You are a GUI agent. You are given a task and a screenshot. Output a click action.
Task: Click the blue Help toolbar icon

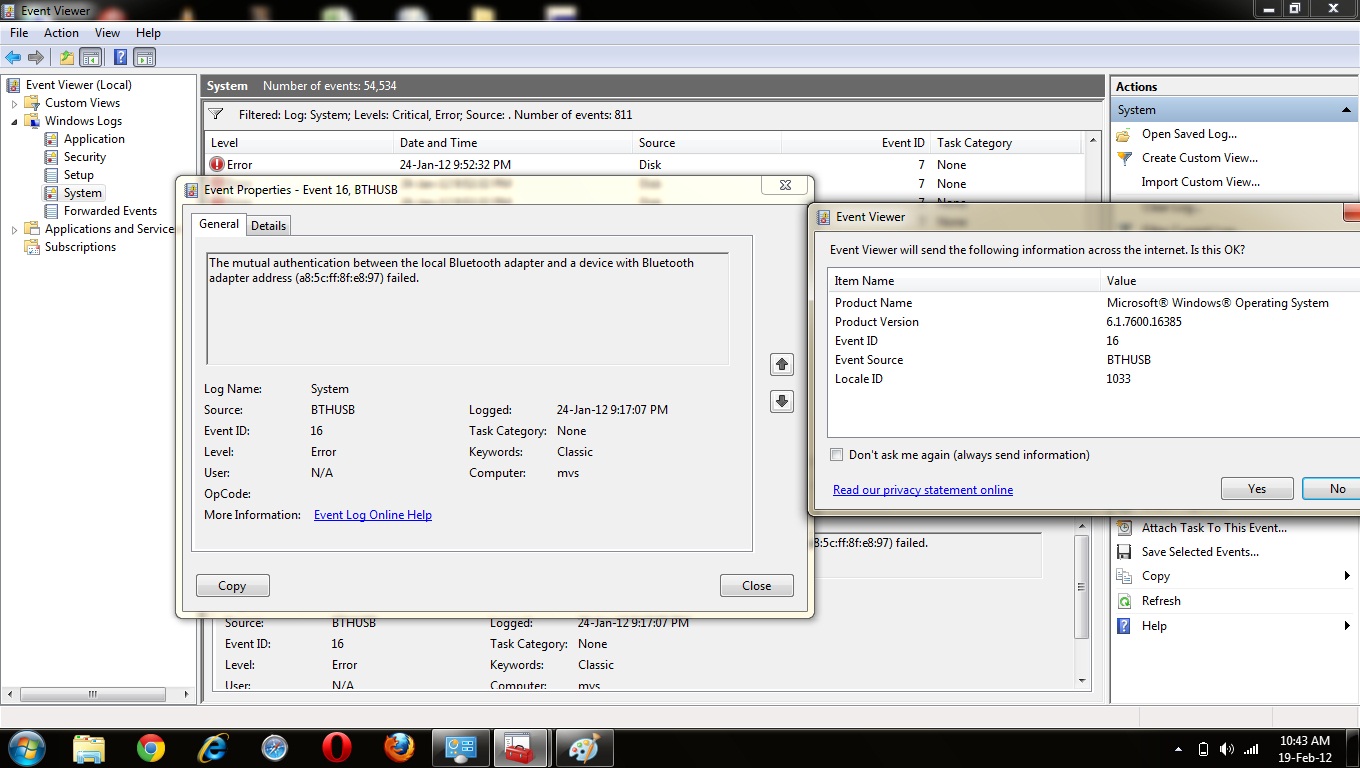tap(120, 58)
